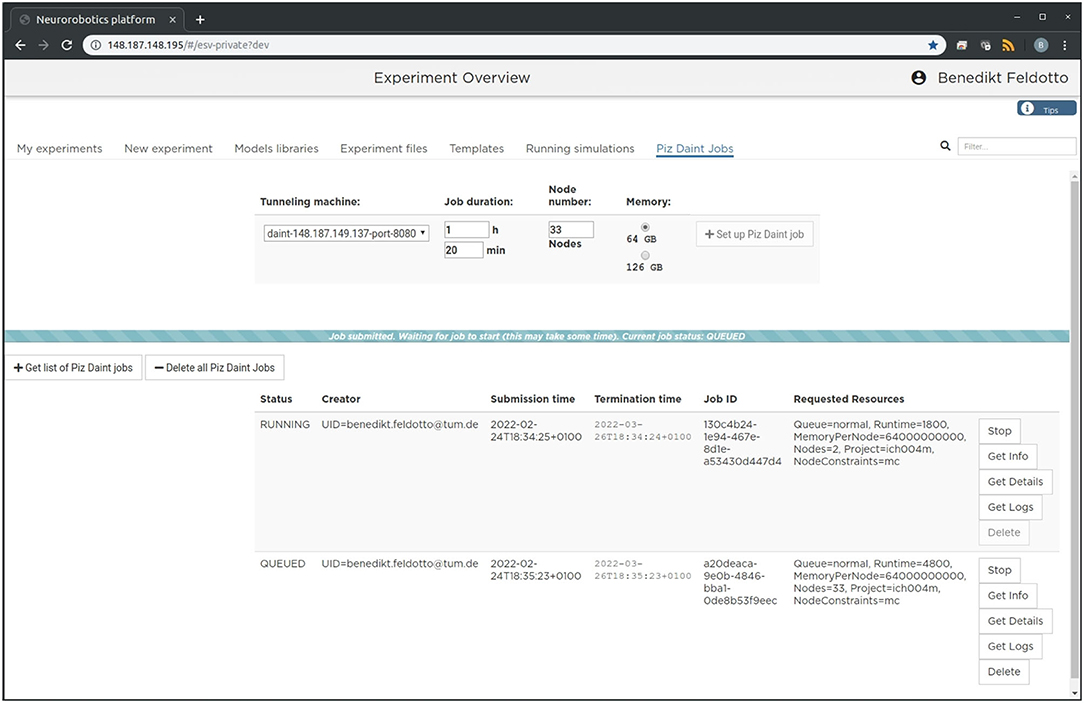Image resolution: width=1084 pixels, height=703 pixels.
Task: Switch to New experiment tab
Action: pyautogui.click(x=168, y=149)
